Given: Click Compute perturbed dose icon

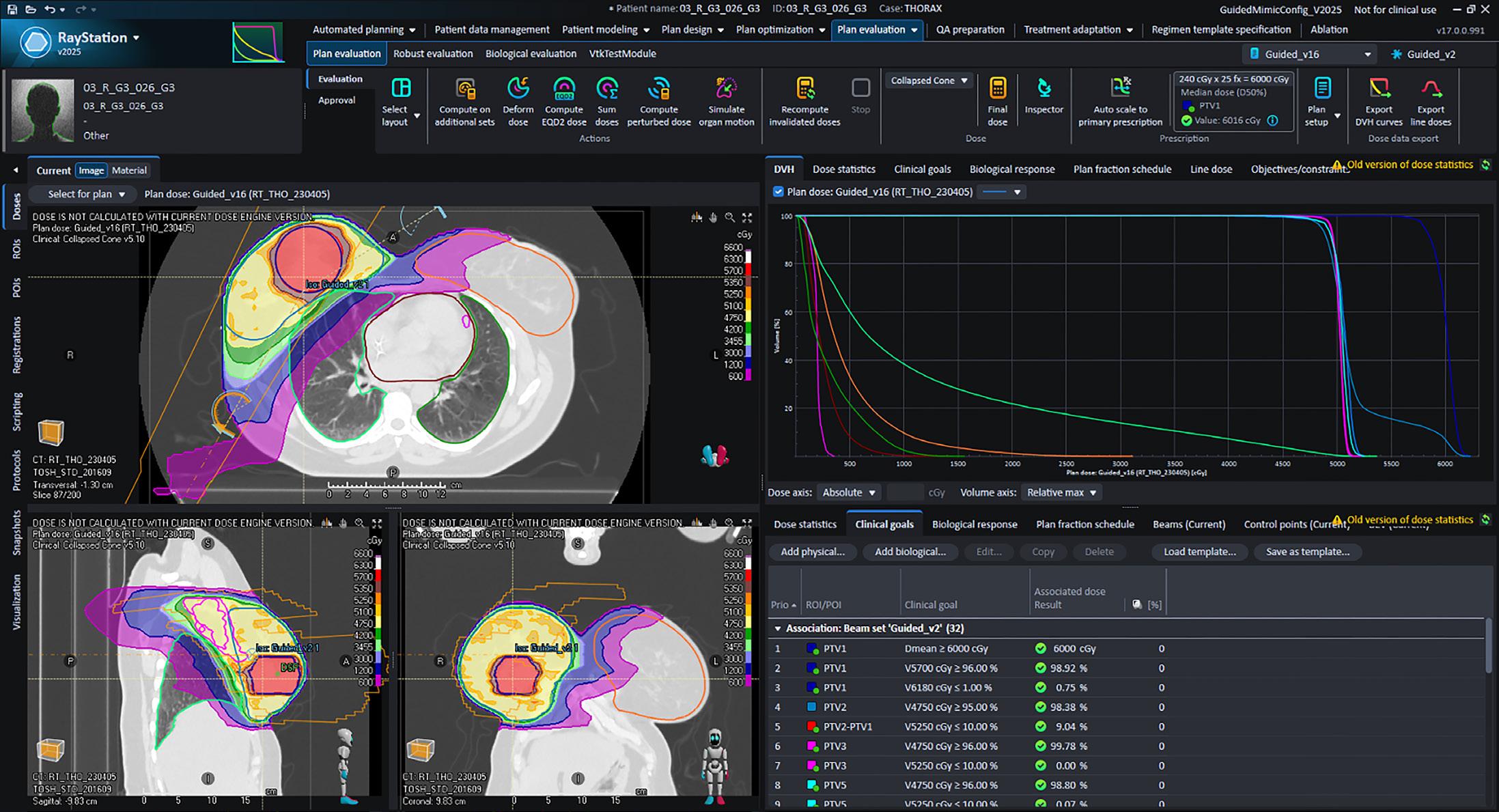Looking at the screenshot, I should tap(658, 89).
